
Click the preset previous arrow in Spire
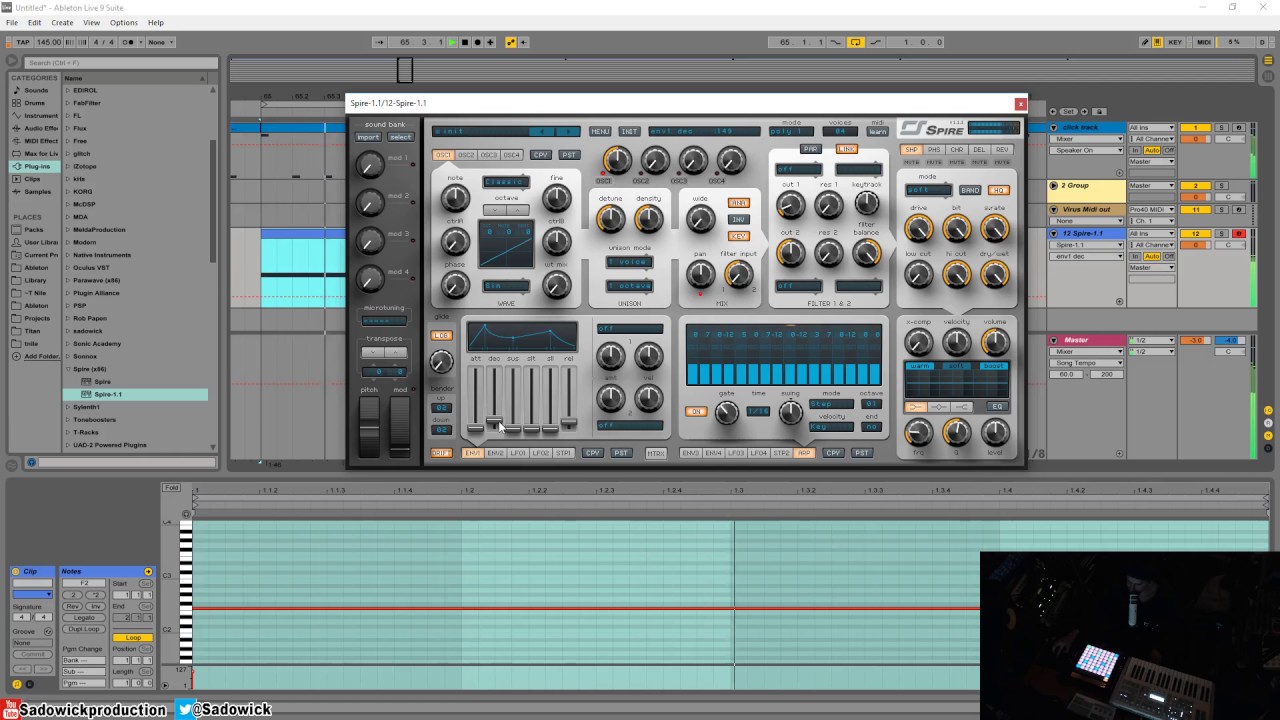coord(541,131)
